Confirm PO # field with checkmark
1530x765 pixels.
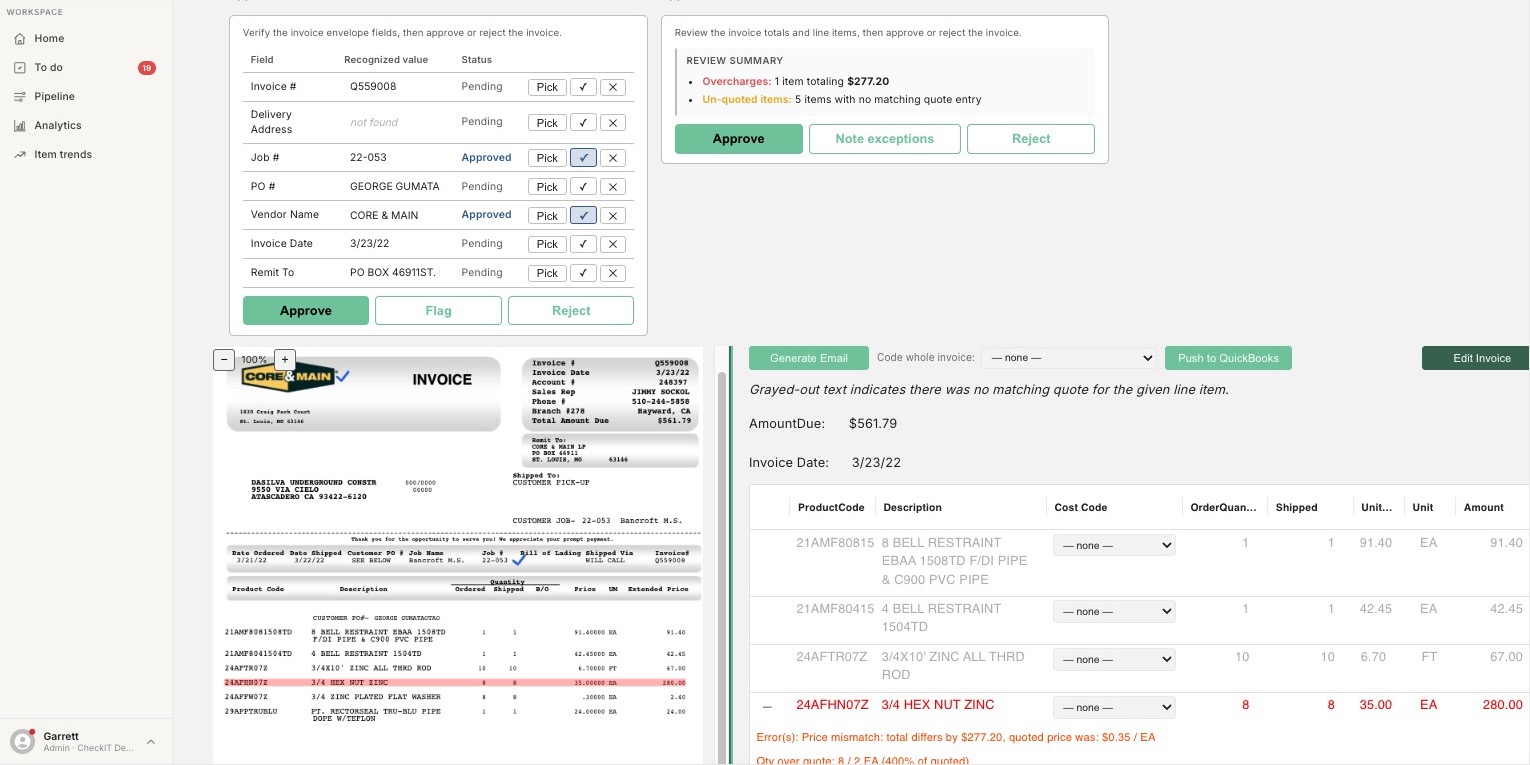[x=583, y=187]
